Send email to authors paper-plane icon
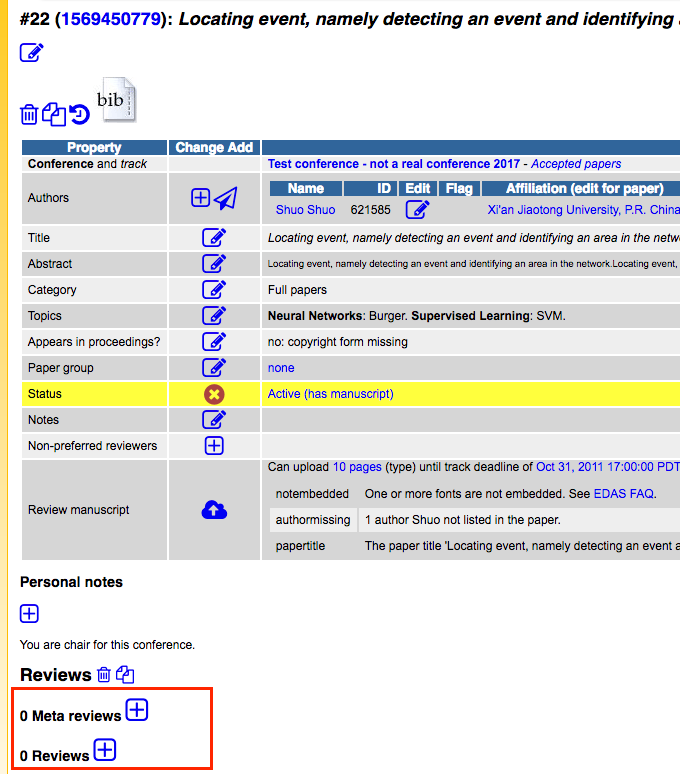Image resolution: width=680 pixels, height=774 pixels. (x=226, y=198)
